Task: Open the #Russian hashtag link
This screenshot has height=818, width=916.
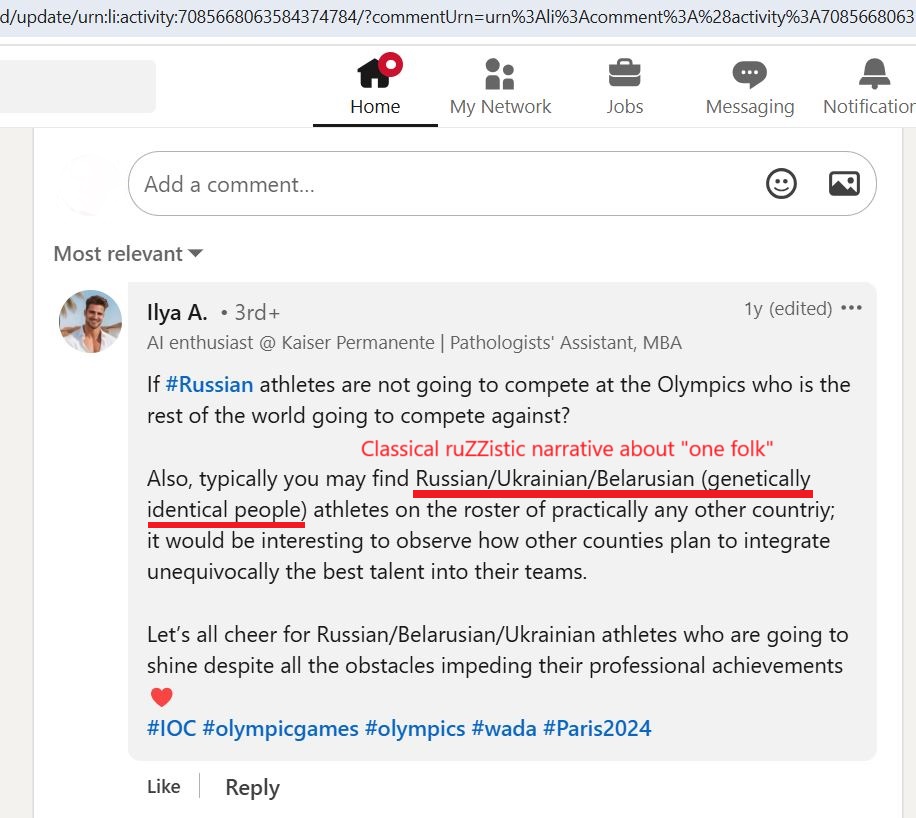Action: click(209, 384)
